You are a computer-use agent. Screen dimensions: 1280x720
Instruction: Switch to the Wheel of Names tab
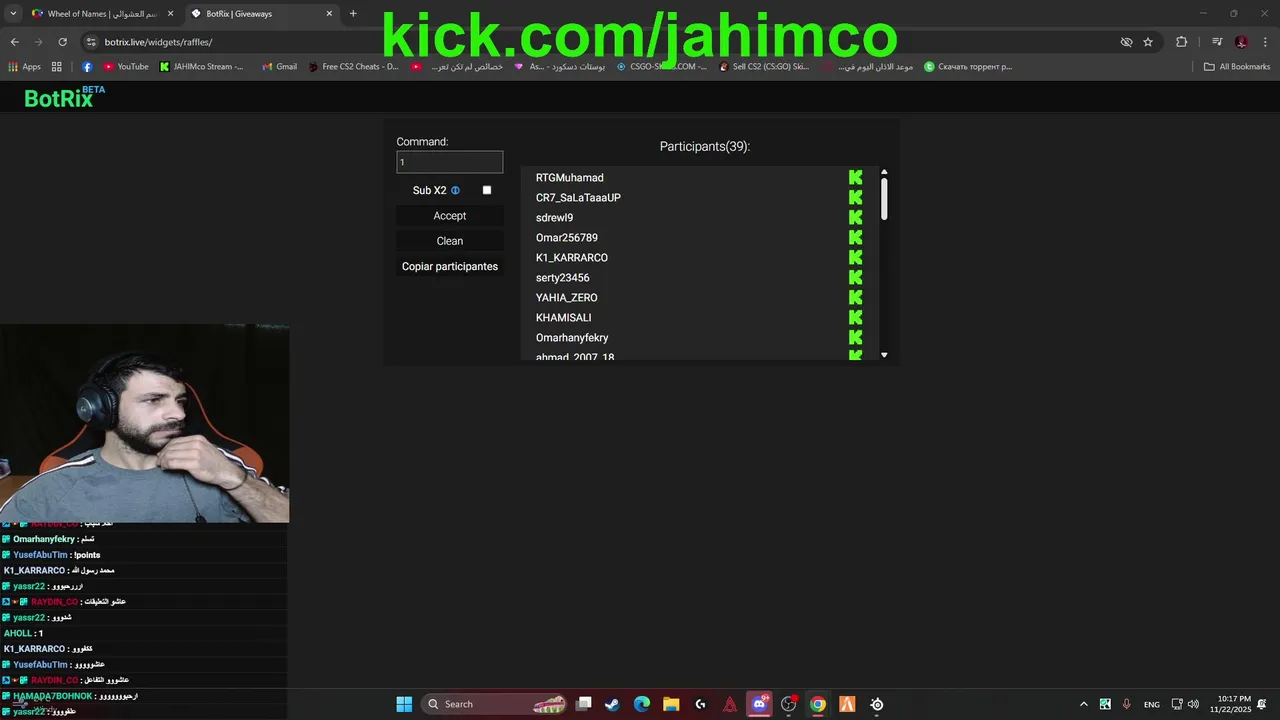102,14
